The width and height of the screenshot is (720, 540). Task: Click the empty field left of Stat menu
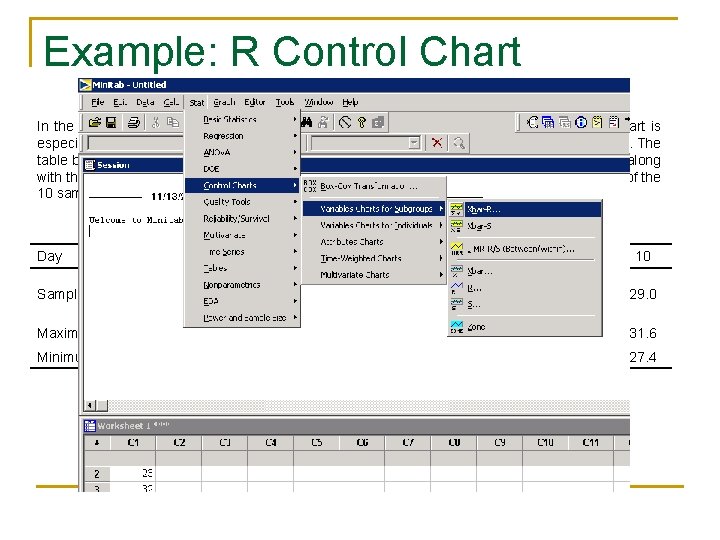(135, 143)
